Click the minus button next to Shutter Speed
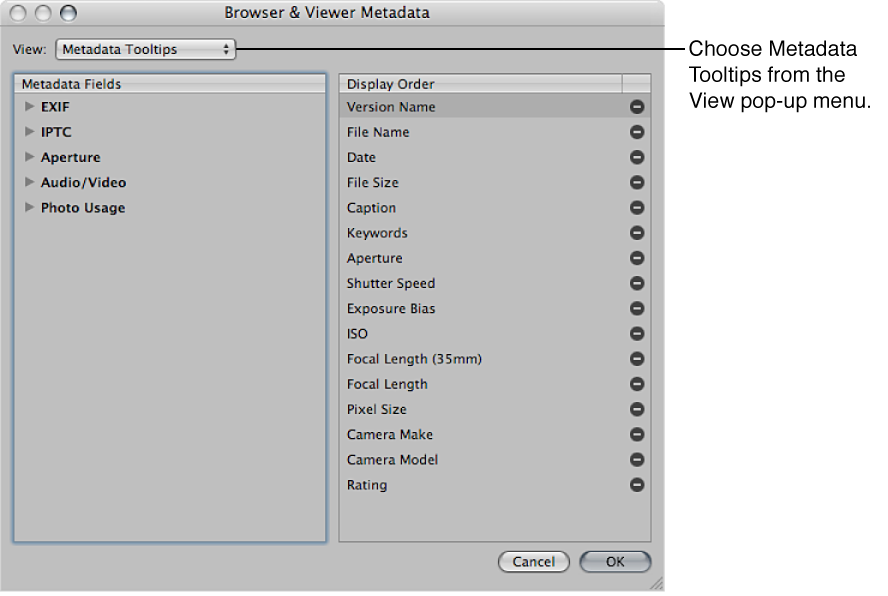The height and width of the screenshot is (596, 888). (637, 283)
